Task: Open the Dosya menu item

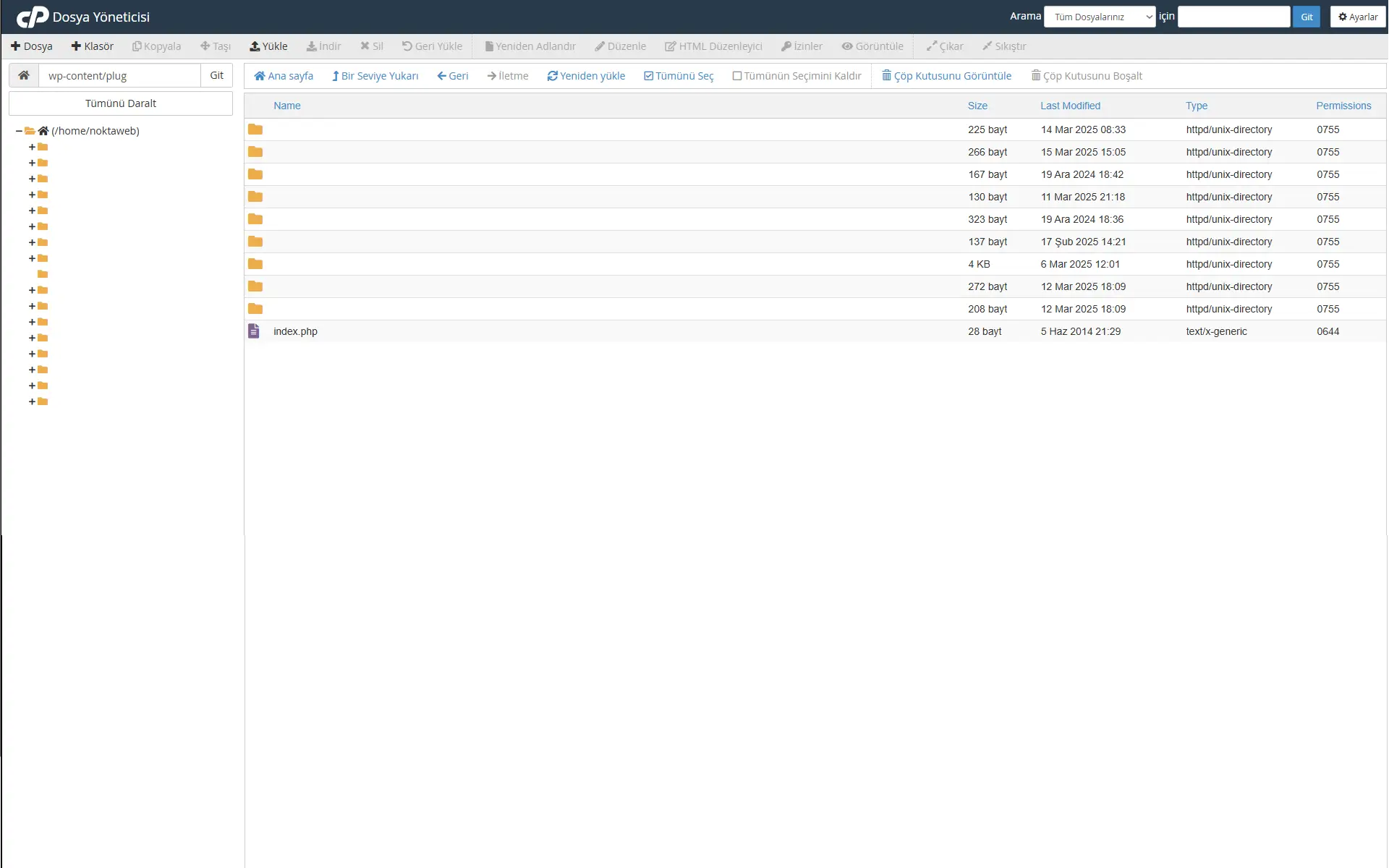Action: tap(32, 46)
